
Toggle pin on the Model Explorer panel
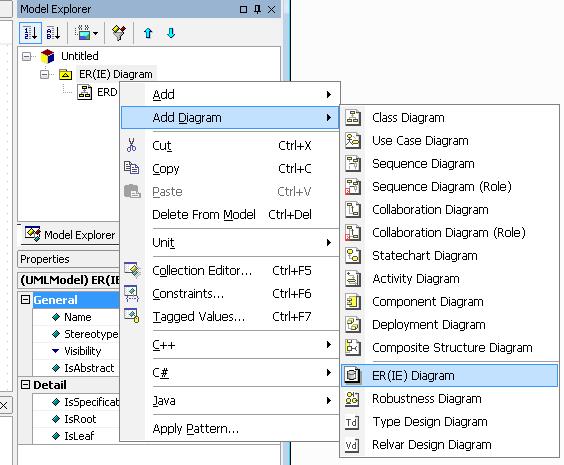[x=257, y=9]
